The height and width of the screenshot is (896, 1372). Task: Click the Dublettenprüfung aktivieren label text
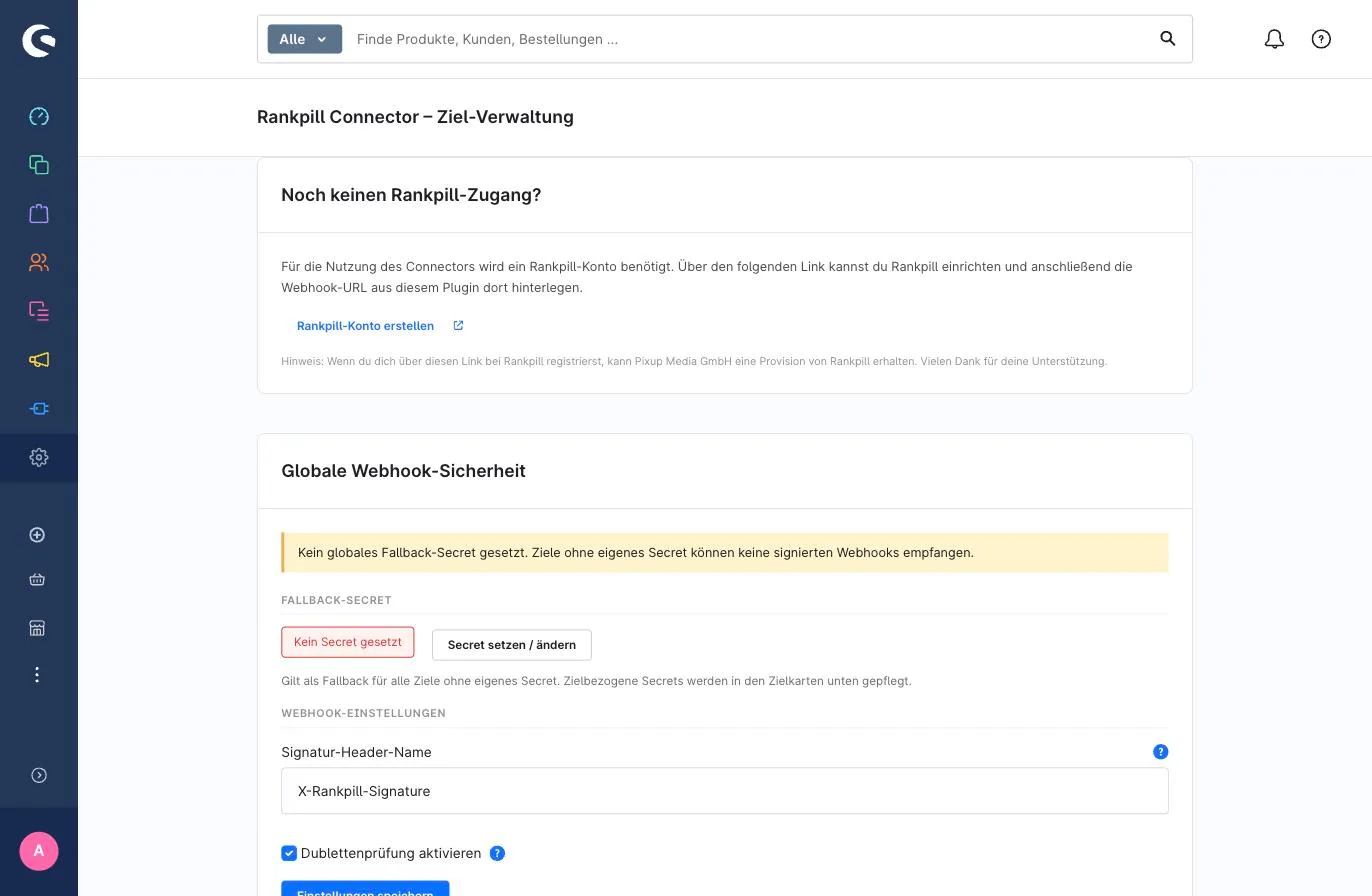coord(391,853)
